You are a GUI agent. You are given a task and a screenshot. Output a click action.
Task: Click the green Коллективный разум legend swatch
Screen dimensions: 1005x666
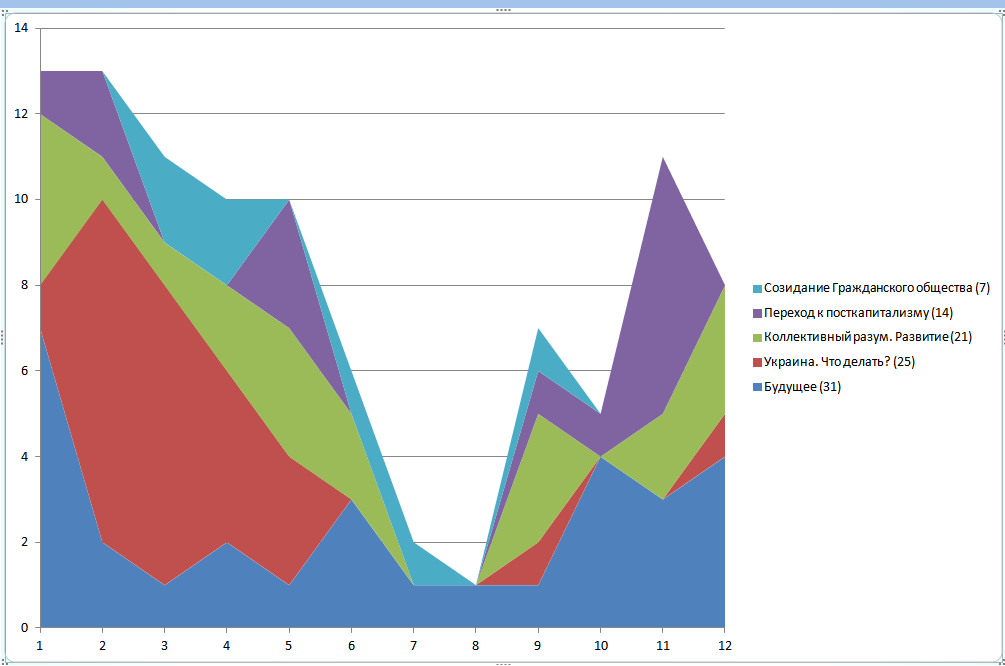[757, 338]
